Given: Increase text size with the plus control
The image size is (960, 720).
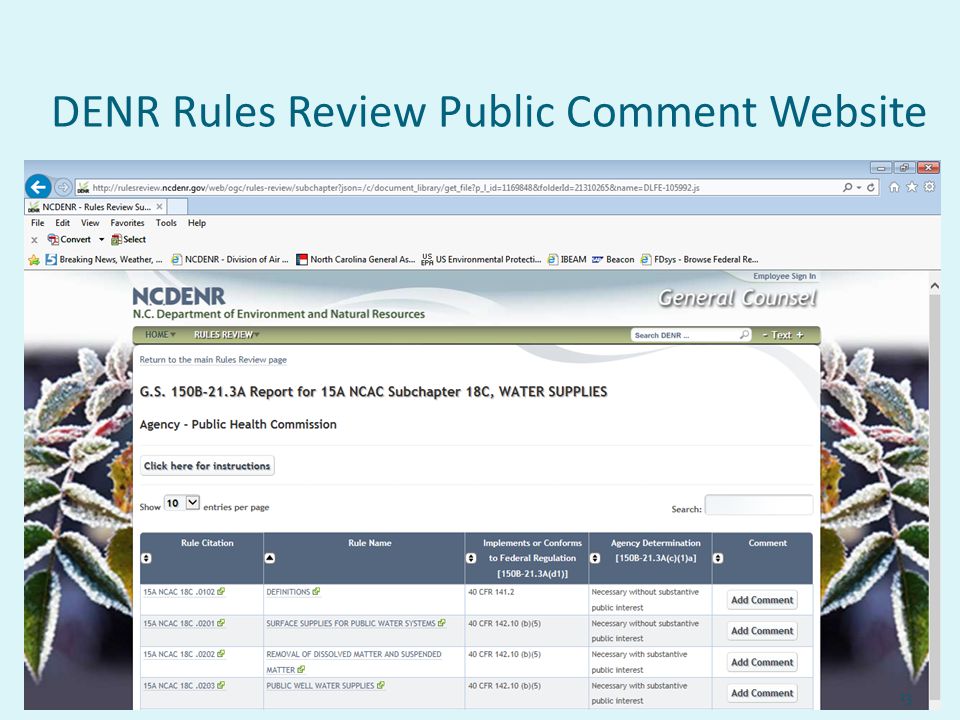Looking at the screenshot, I should tap(800, 335).
